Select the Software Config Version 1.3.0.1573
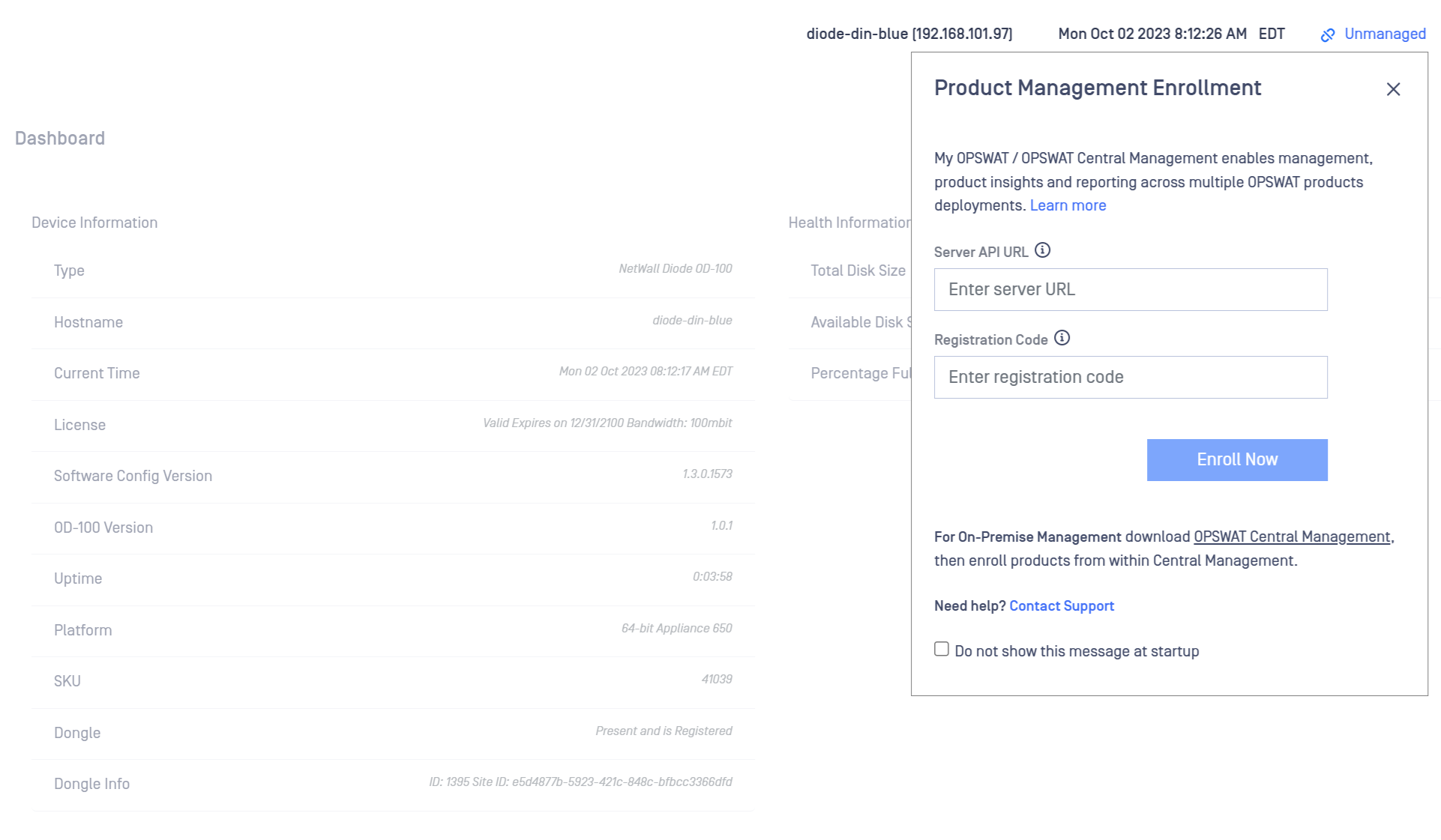 pyautogui.click(x=707, y=474)
